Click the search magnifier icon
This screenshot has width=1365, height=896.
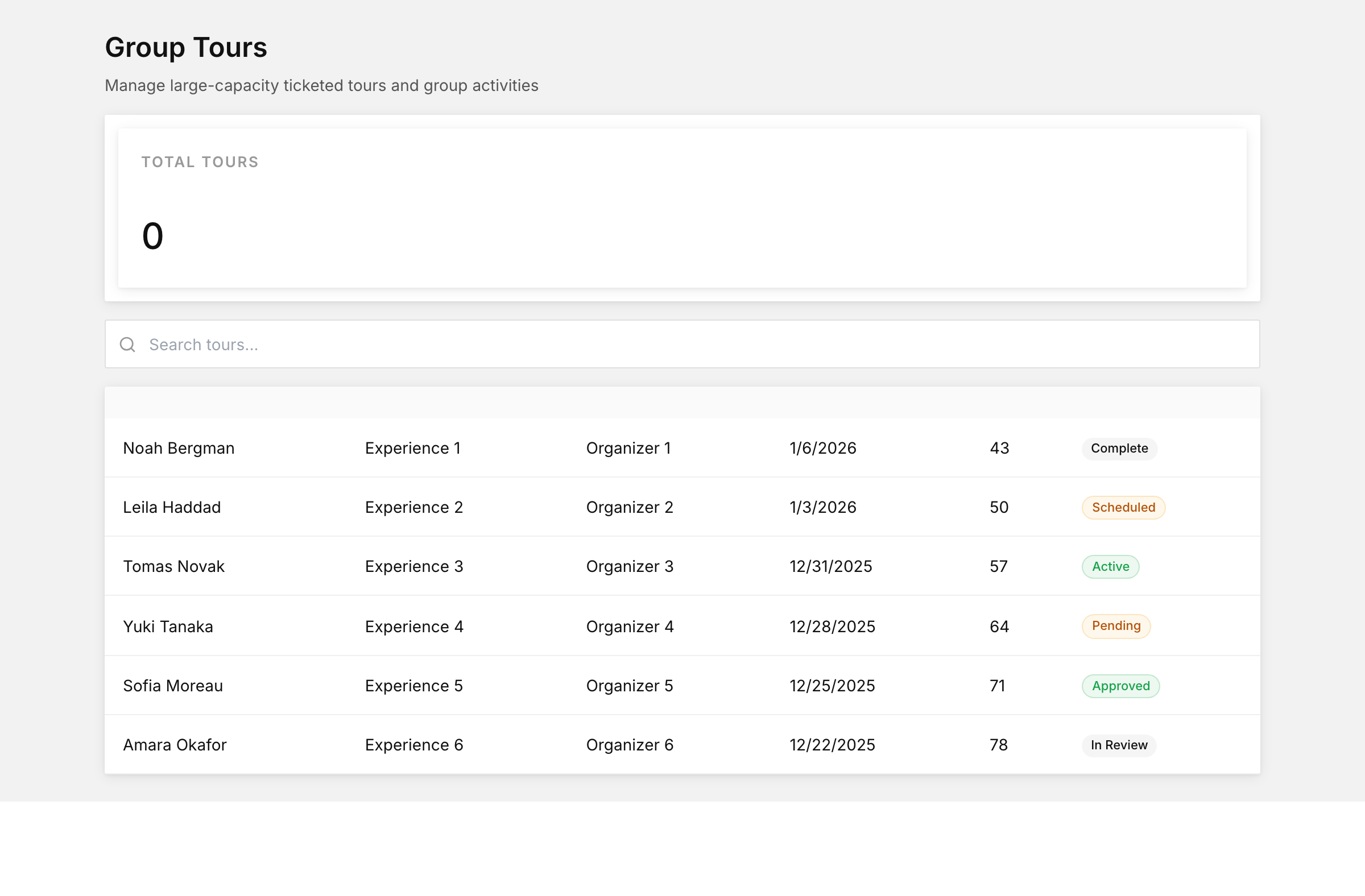[x=127, y=345]
